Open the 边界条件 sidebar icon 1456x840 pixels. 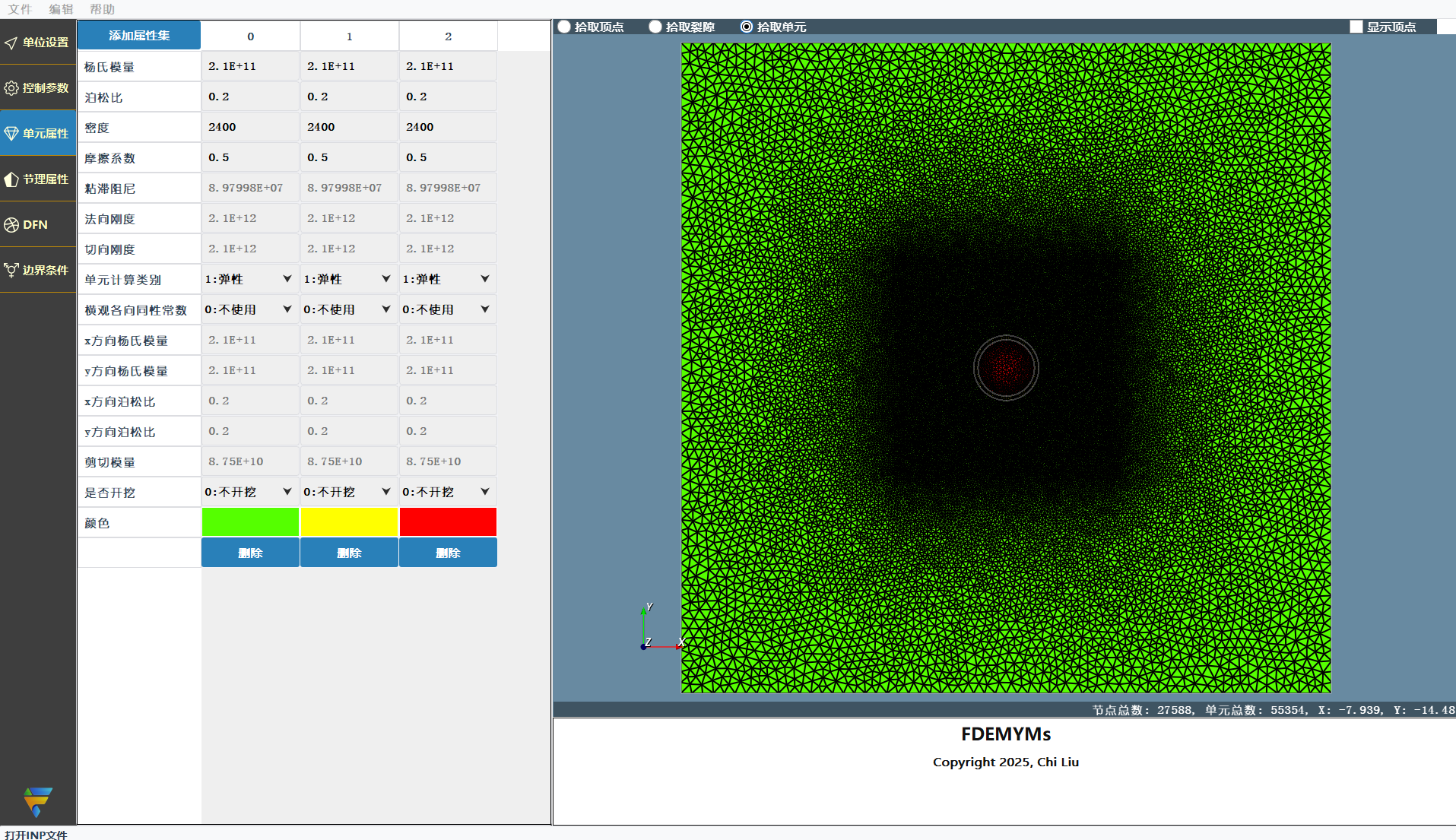[x=11, y=271]
